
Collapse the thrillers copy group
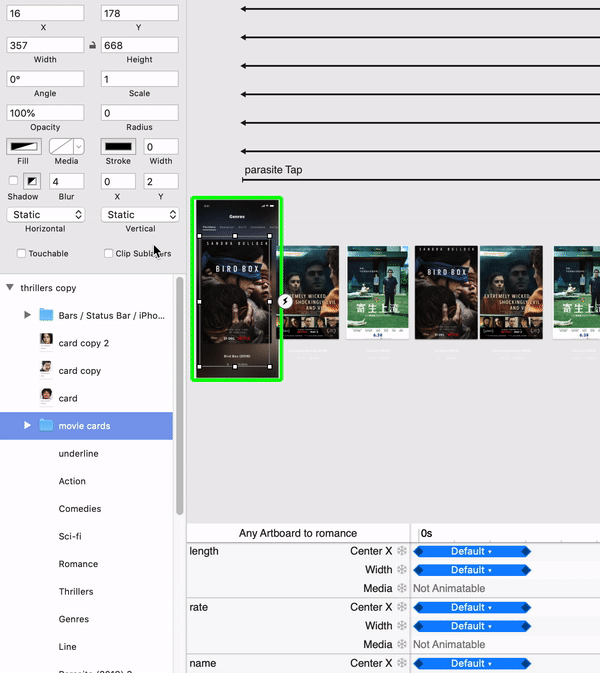click(x=10, y=287)
